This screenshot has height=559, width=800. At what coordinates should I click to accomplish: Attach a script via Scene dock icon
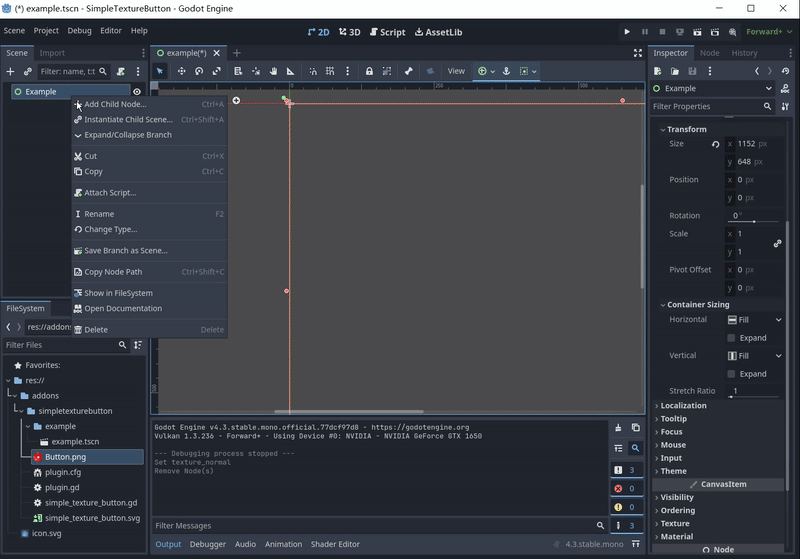[x=121, y=71]
